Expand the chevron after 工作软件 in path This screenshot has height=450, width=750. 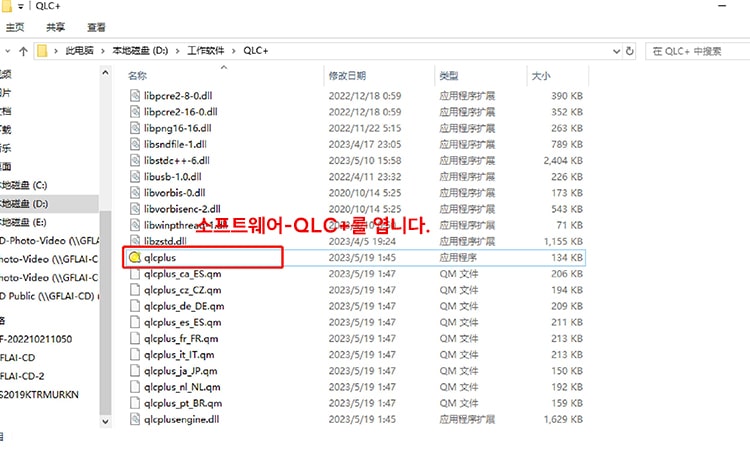pyautogui.click(x=234, y=51)
